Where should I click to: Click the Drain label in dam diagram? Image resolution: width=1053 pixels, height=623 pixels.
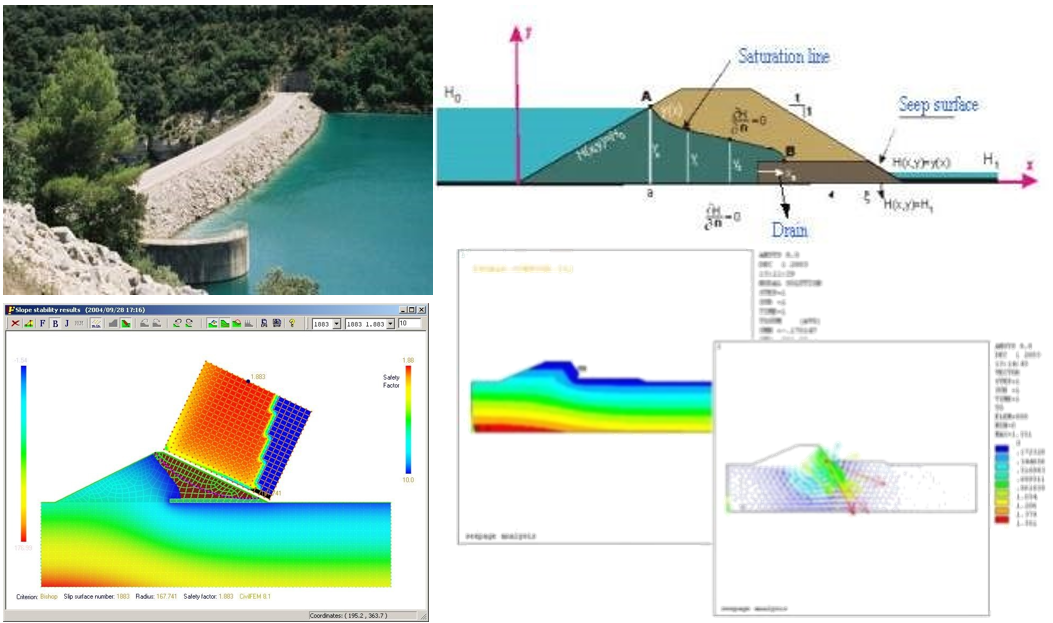click(x=789, y=230)
